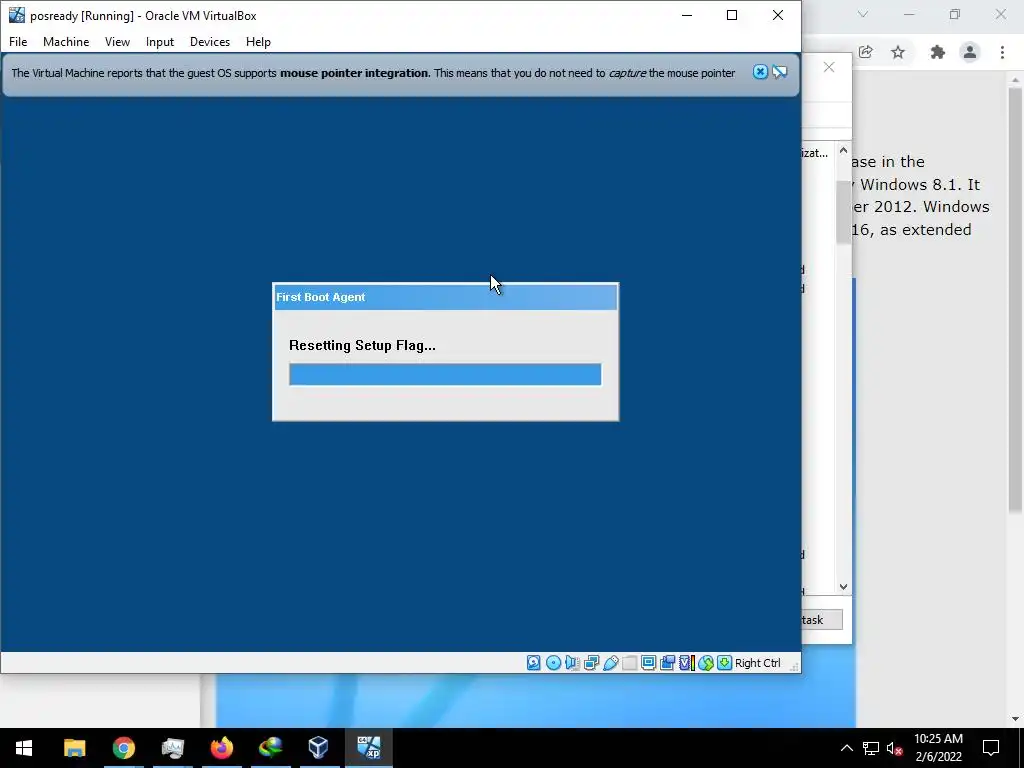
Task: Click the muted volume icon in tray
Action: (895, 748)
